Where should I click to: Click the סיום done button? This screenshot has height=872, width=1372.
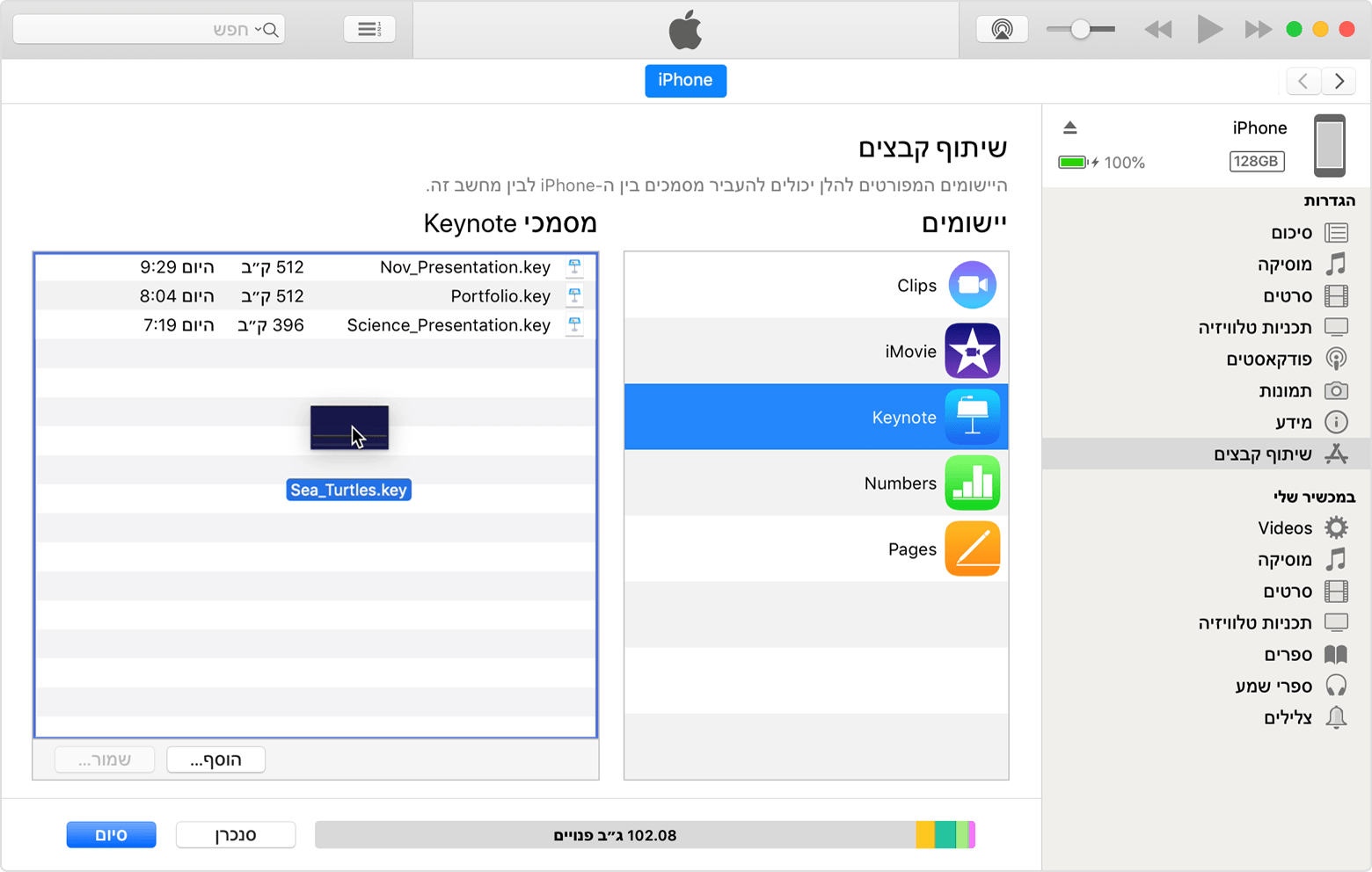pyautogui.click(x=112, y=835)
